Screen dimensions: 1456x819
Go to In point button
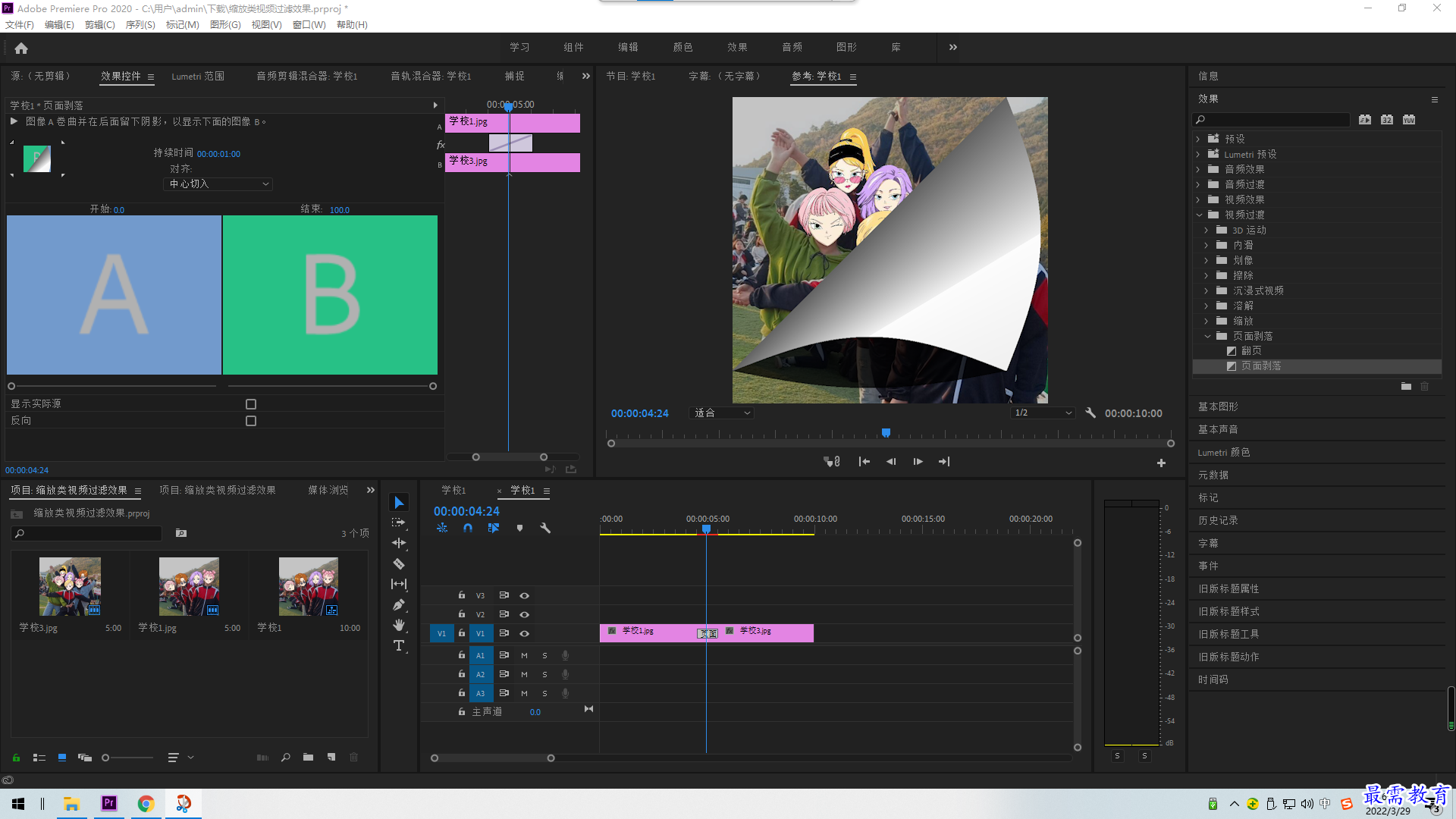tap(864, 462)
